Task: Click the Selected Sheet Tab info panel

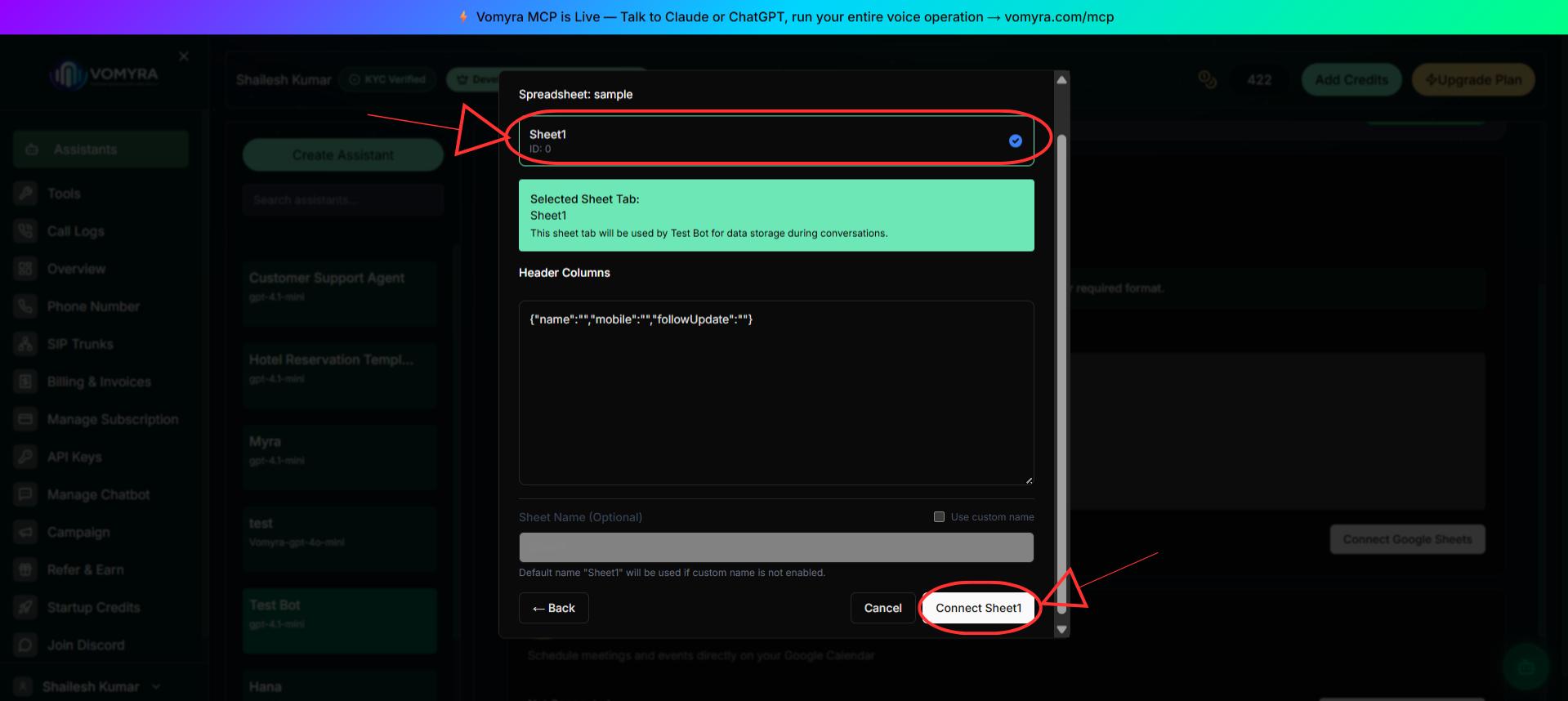Action: click(776, 216)
